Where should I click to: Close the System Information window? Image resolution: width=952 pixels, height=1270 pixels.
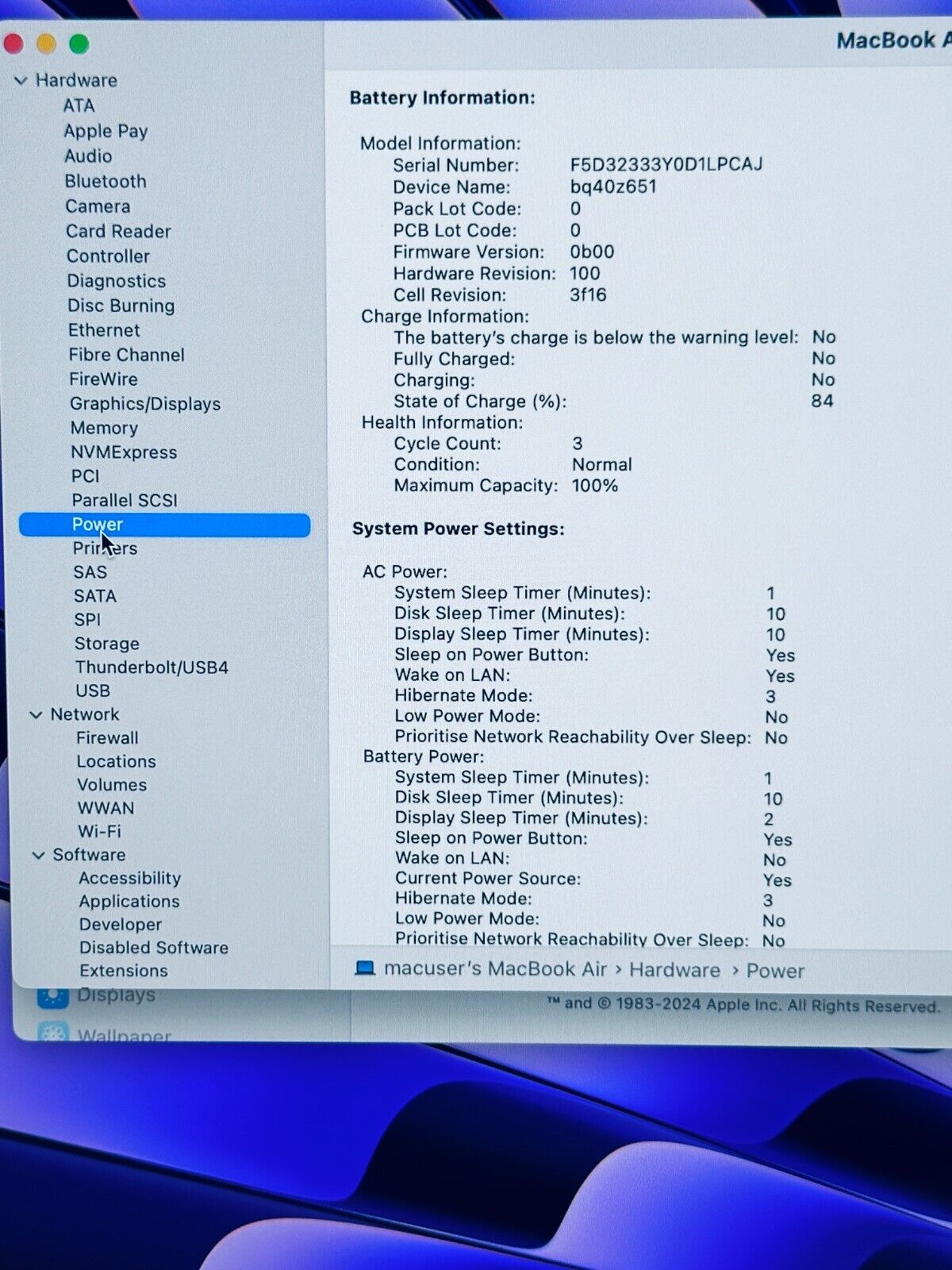tap(13, 43)
